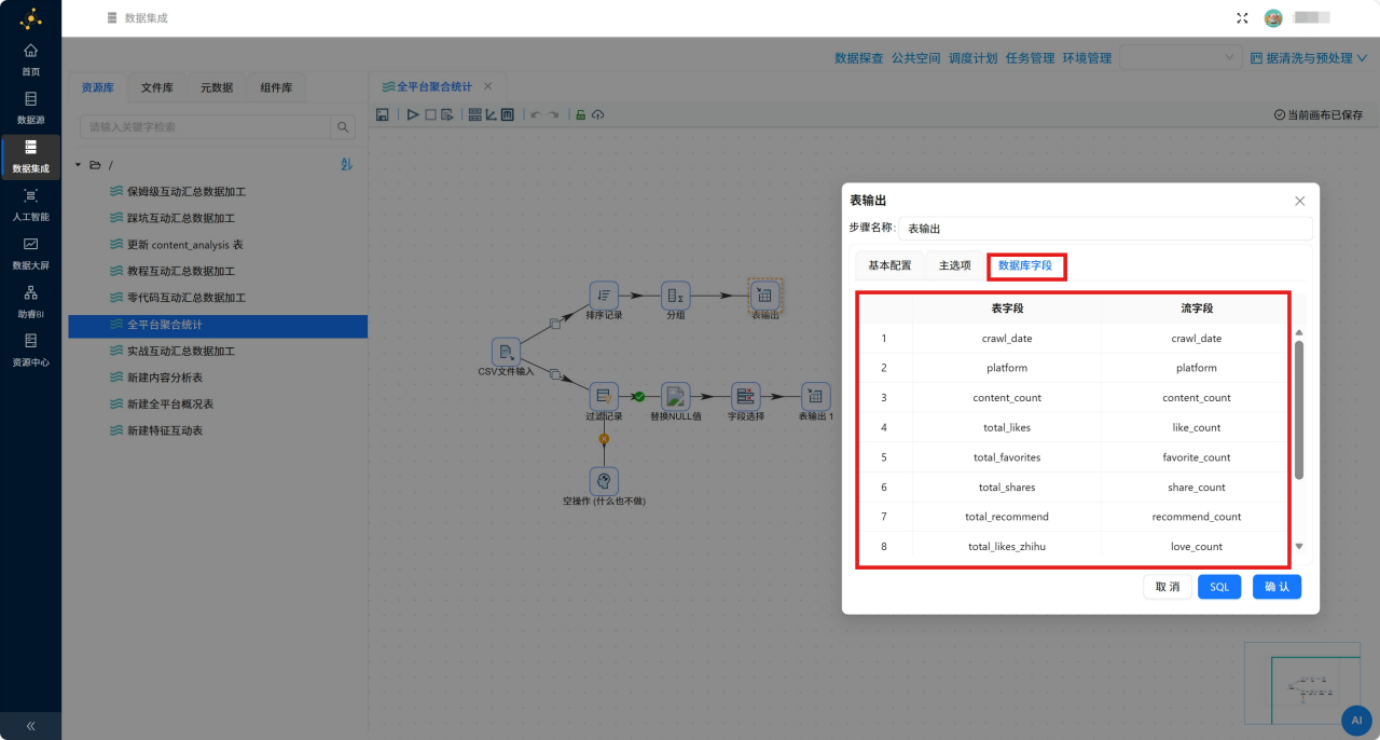
Task: Expand the 数据清洗与预处理 dropdown
Action: (1308, 58)
